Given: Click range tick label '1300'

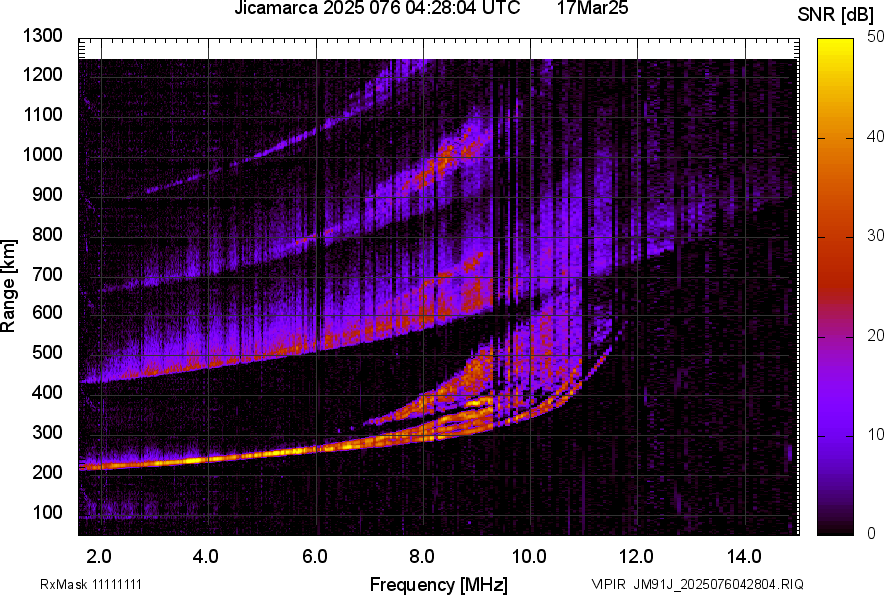Looking at the screenshot, I should pyautogui.click(x=42, y=36).
